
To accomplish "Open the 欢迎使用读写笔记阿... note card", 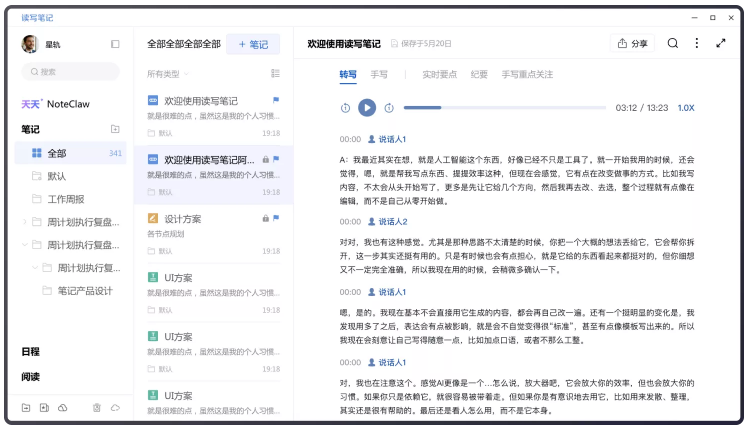I will (x=213, y=175).
